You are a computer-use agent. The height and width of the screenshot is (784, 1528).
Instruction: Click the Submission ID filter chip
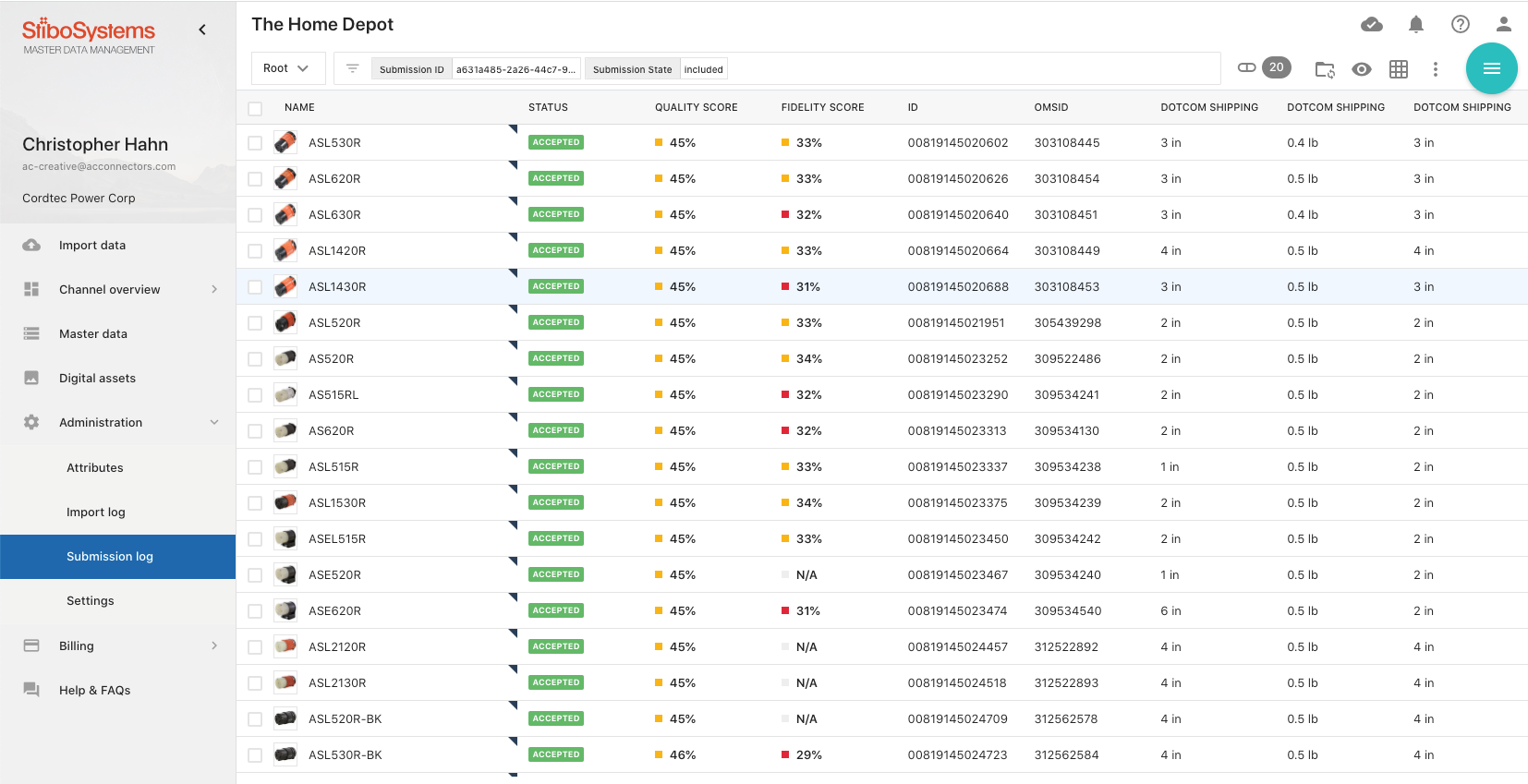476,69
